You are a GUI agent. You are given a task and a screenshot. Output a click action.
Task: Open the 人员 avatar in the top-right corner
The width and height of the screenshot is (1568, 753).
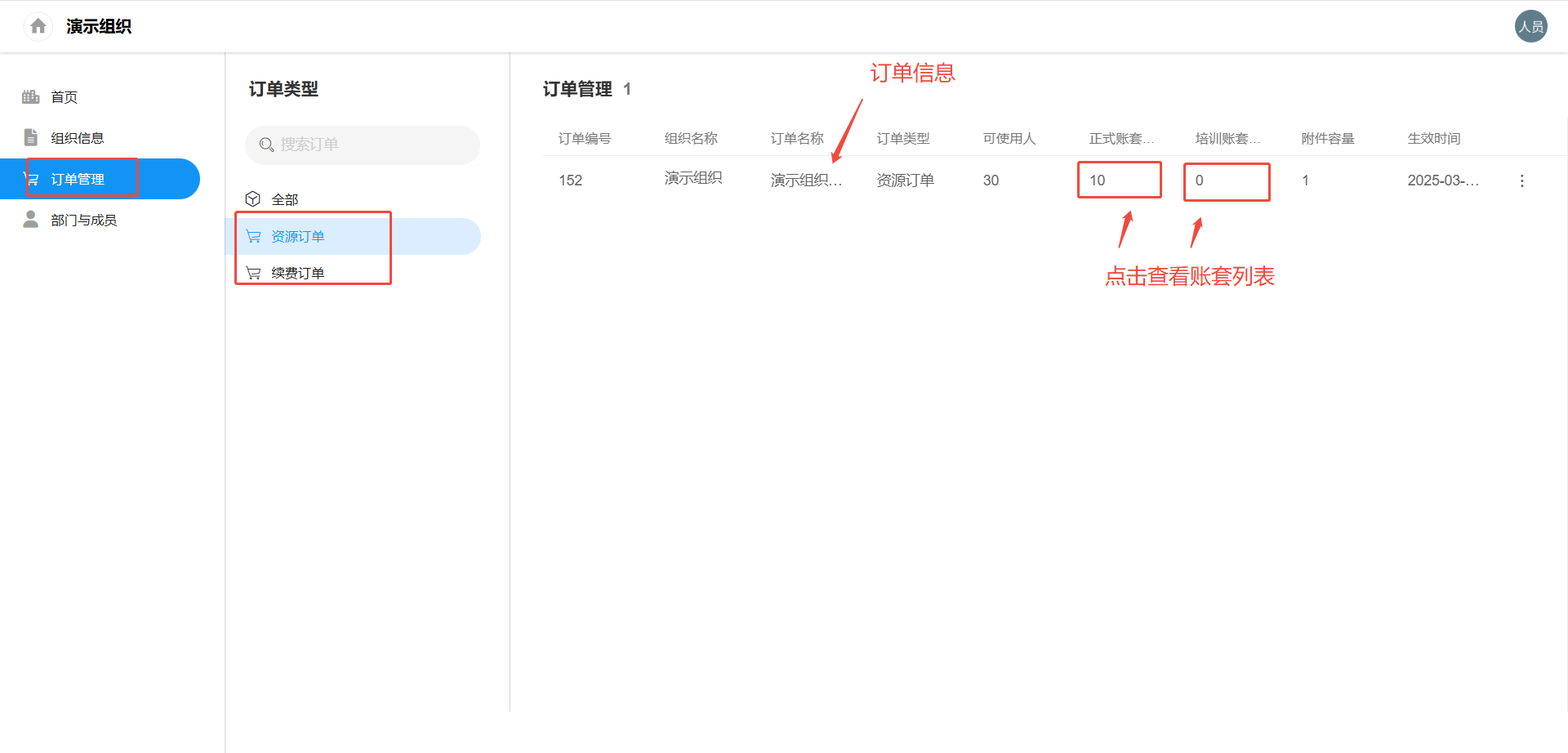1531,25
